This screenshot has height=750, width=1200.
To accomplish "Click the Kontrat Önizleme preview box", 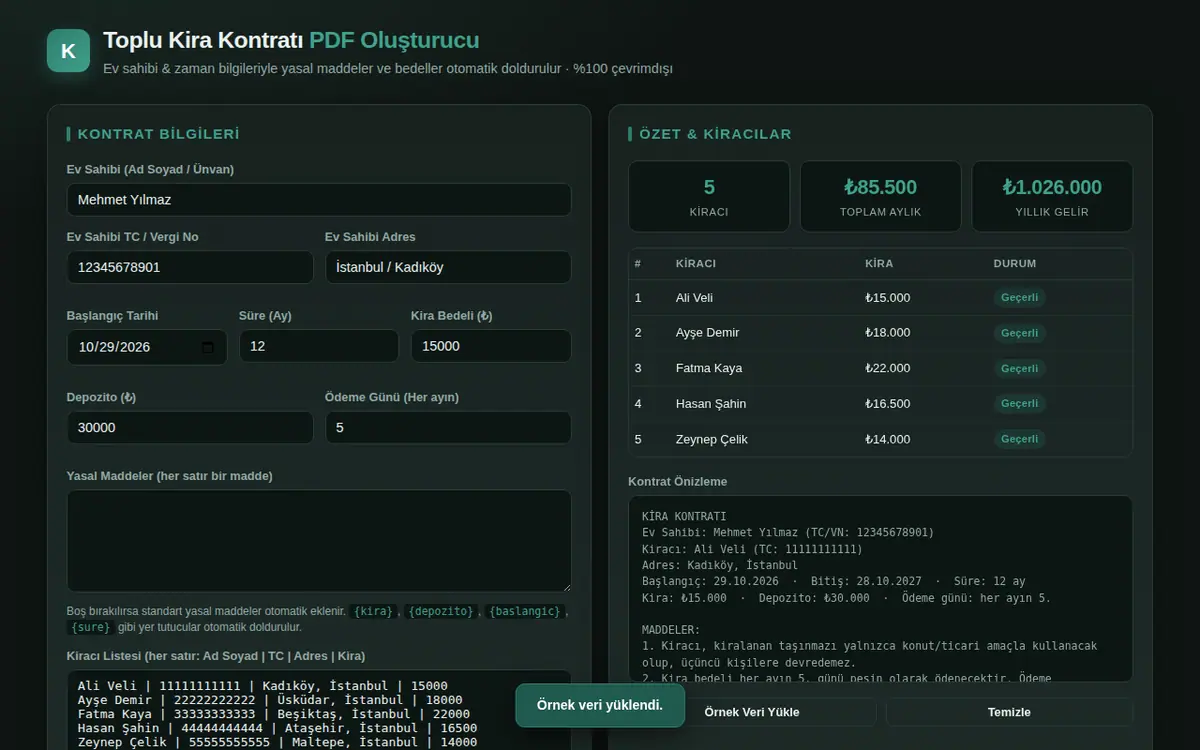I will 880,589.
